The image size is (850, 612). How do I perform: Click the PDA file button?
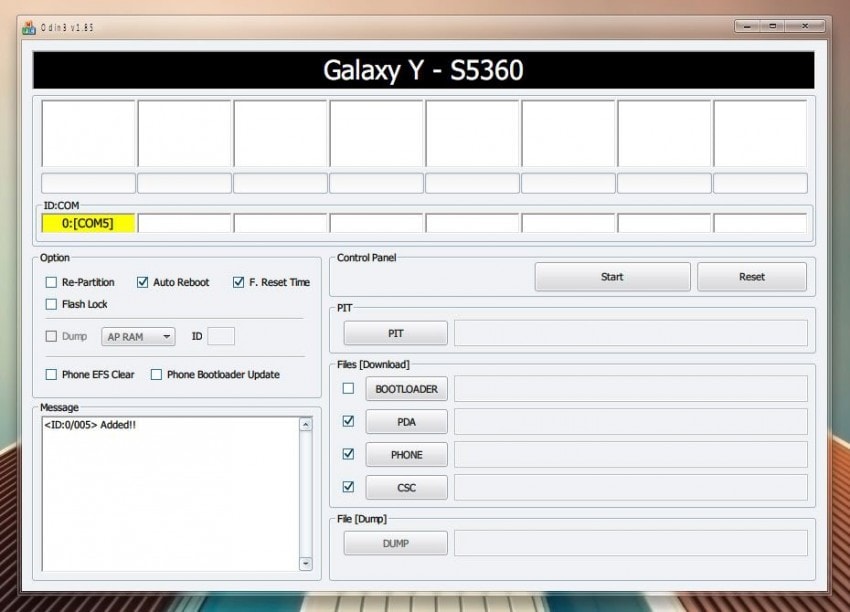click(407, 422)
